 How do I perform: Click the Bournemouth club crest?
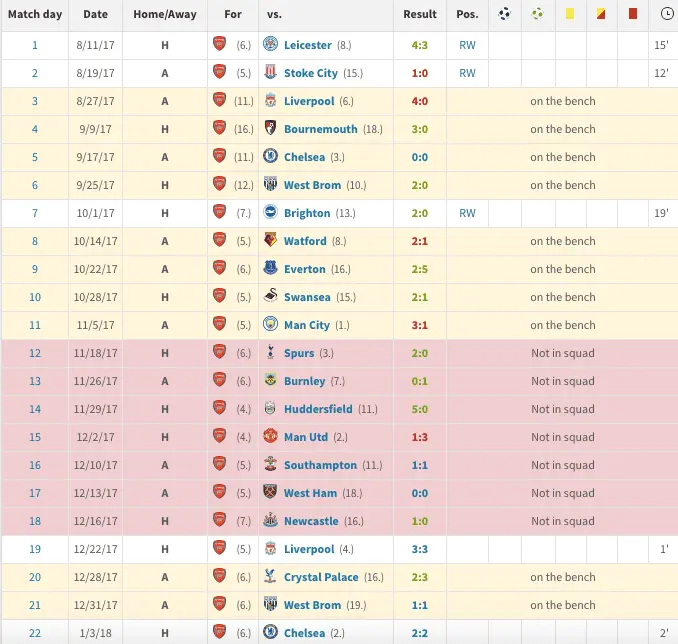point(270,129)
